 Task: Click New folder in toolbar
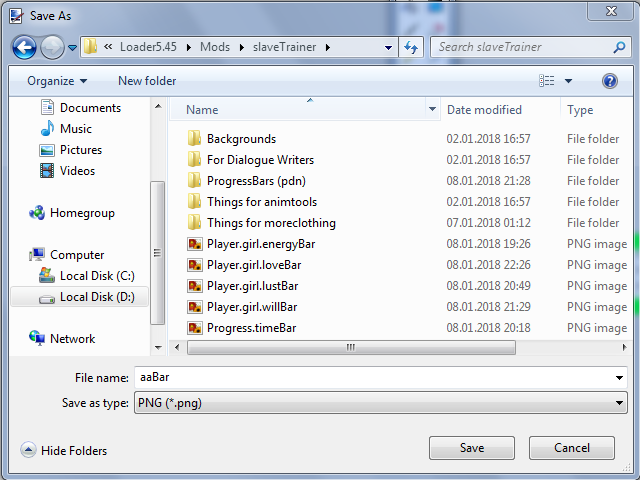(147, 81)
